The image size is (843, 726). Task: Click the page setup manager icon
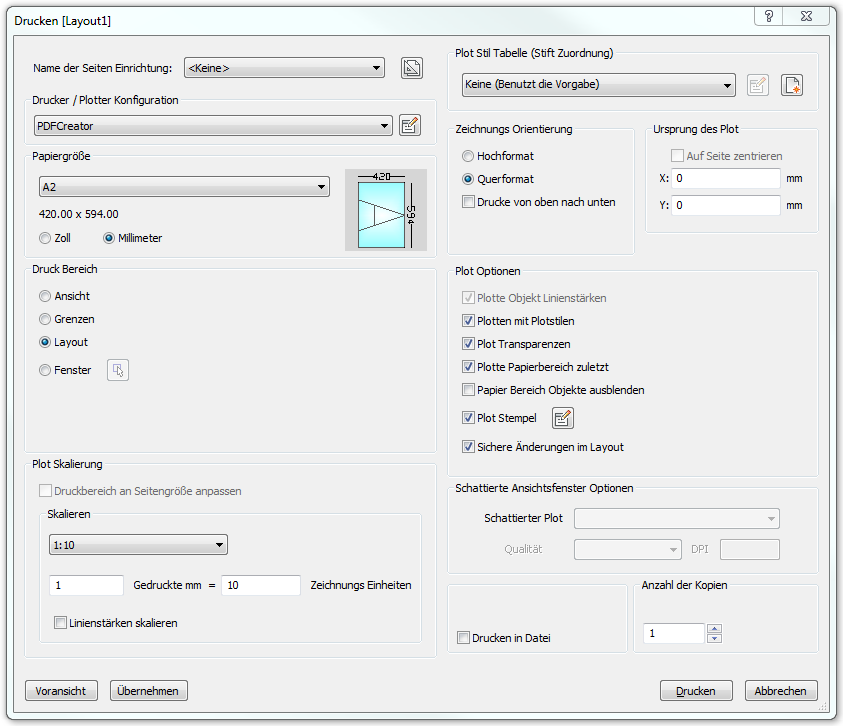click(411, 68)
